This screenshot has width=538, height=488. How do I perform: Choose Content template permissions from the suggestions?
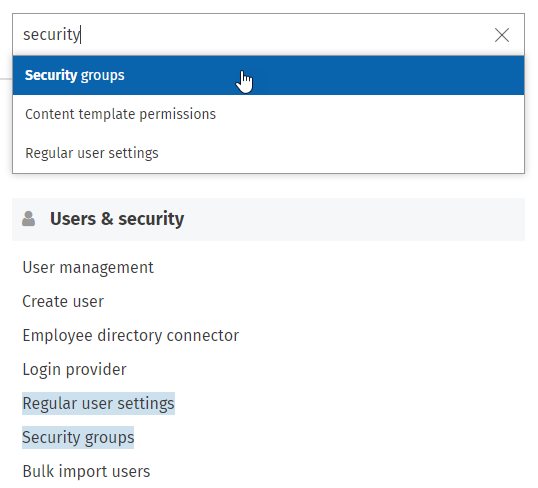(268, 114)
